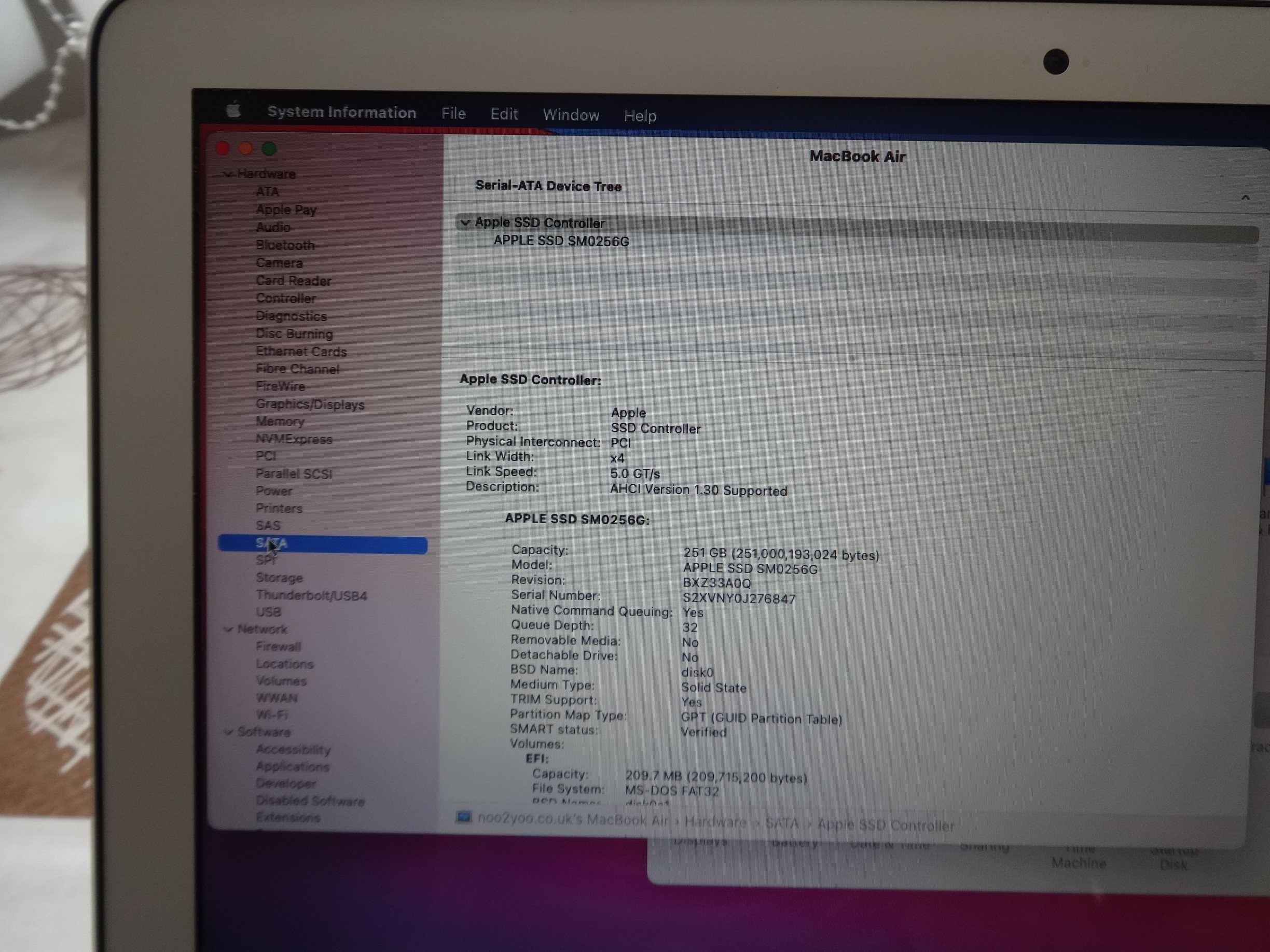Collapse the Hardware section in sidebar
1270x952 pixels.
tap(228, 174)
